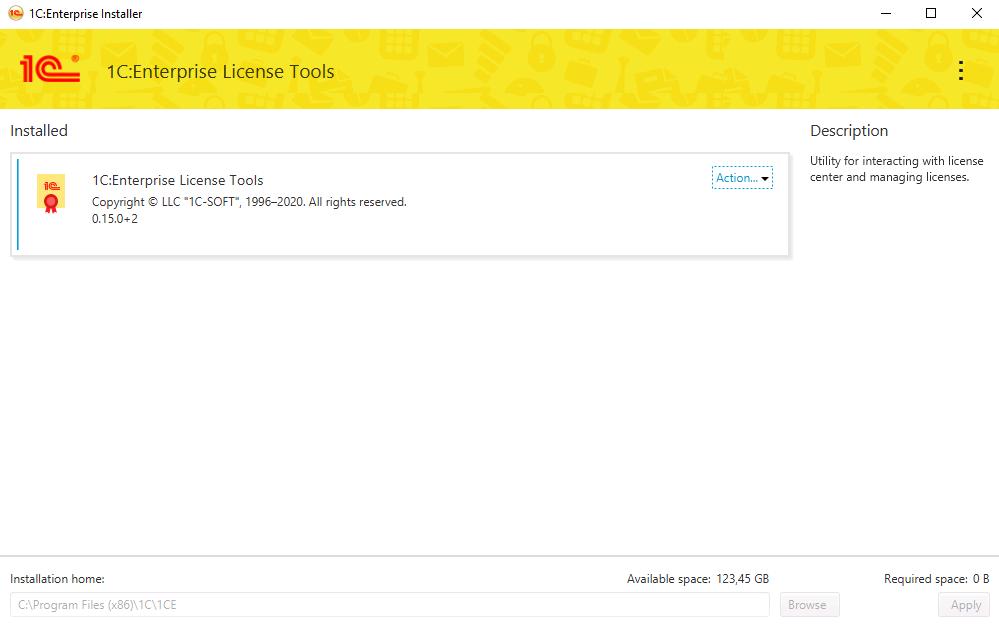The image size is (999, 627).
Task: Click the red 1C logo in header
Action: pos(50,68)
